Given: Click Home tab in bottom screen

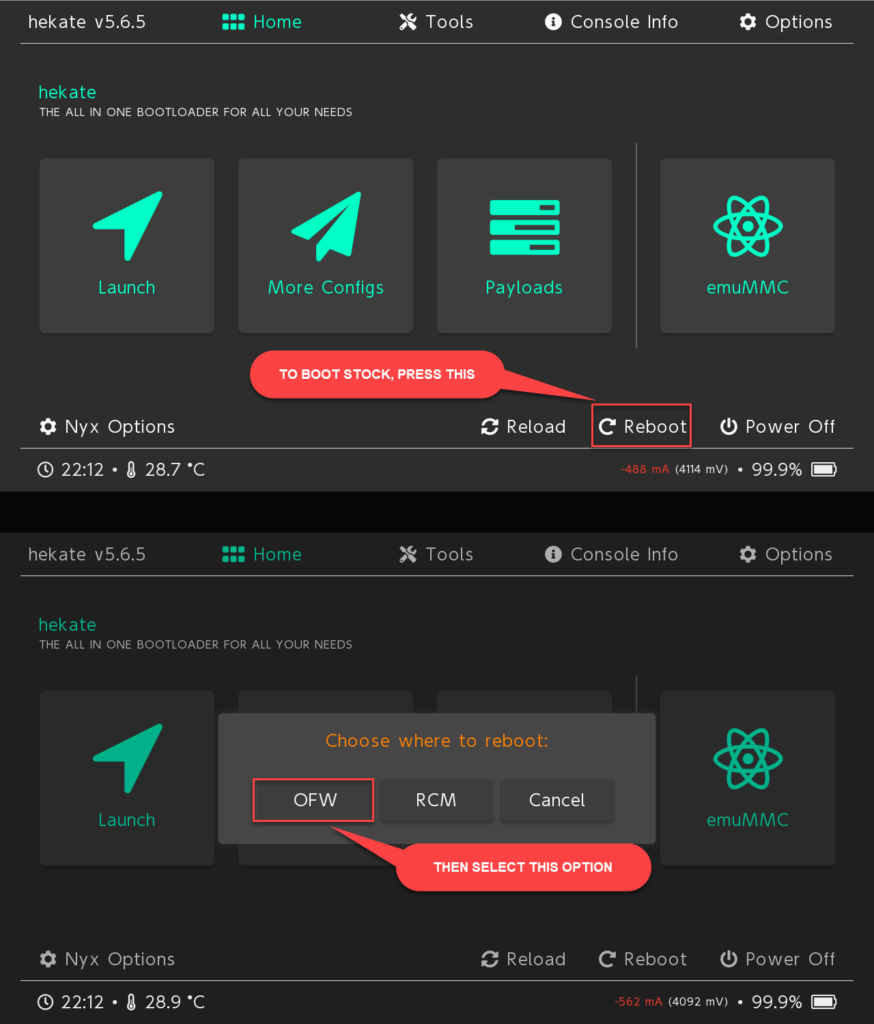Looking at the screenshot, I should pos(261,554).
